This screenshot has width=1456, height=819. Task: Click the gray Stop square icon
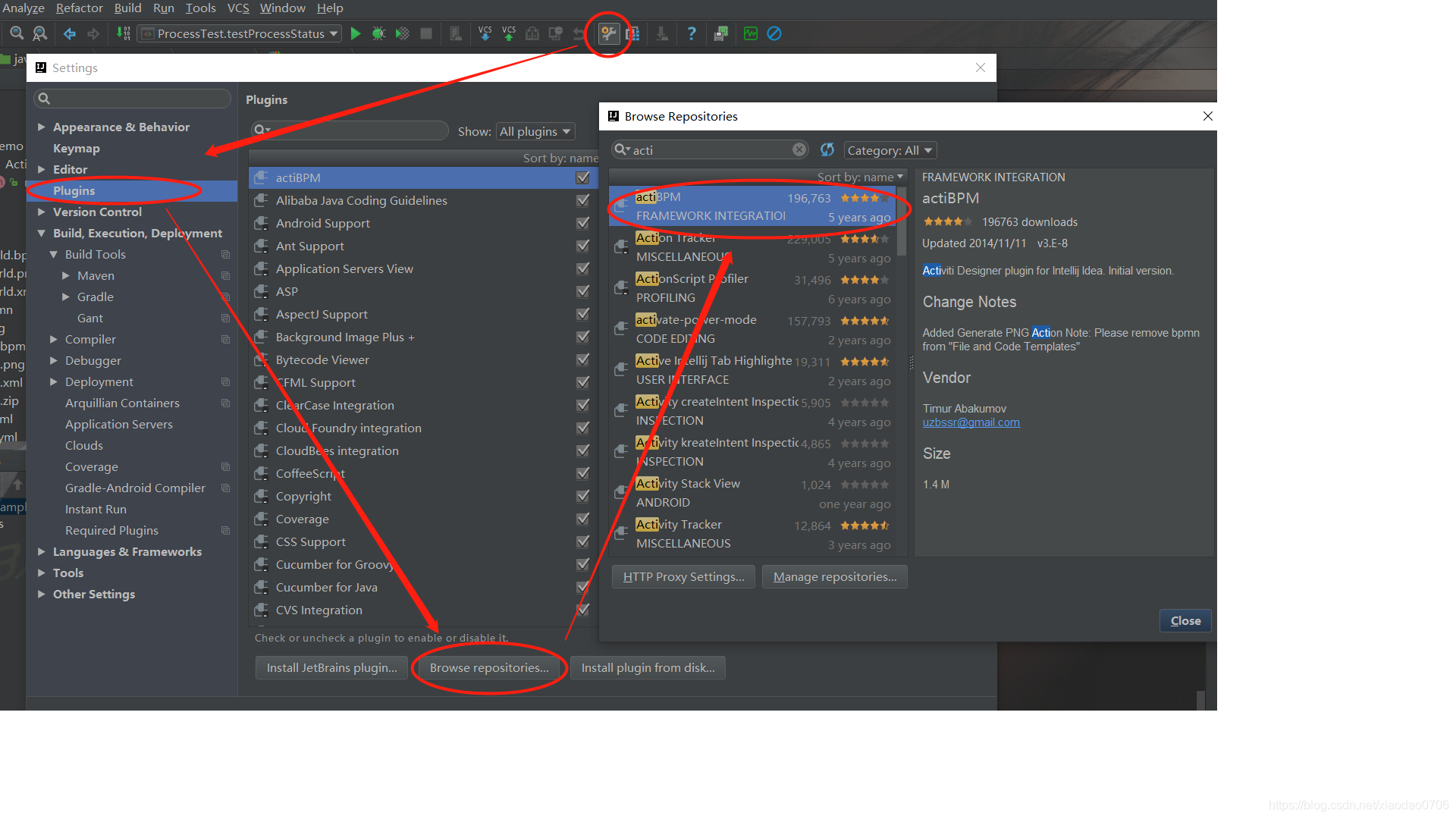(x=426, y=33)
